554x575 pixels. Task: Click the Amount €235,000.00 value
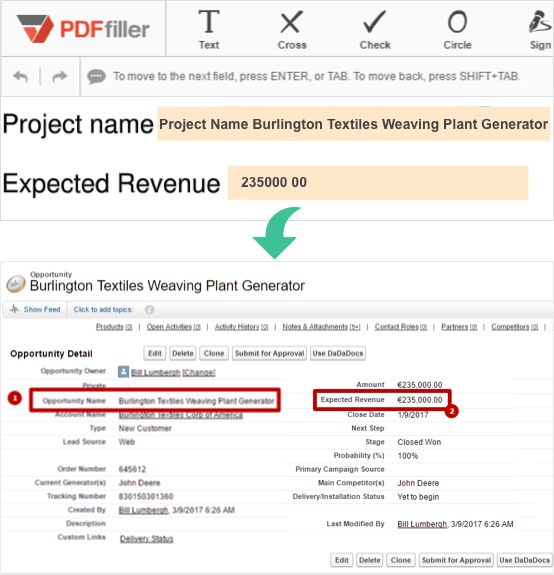[x=420, y=385]
